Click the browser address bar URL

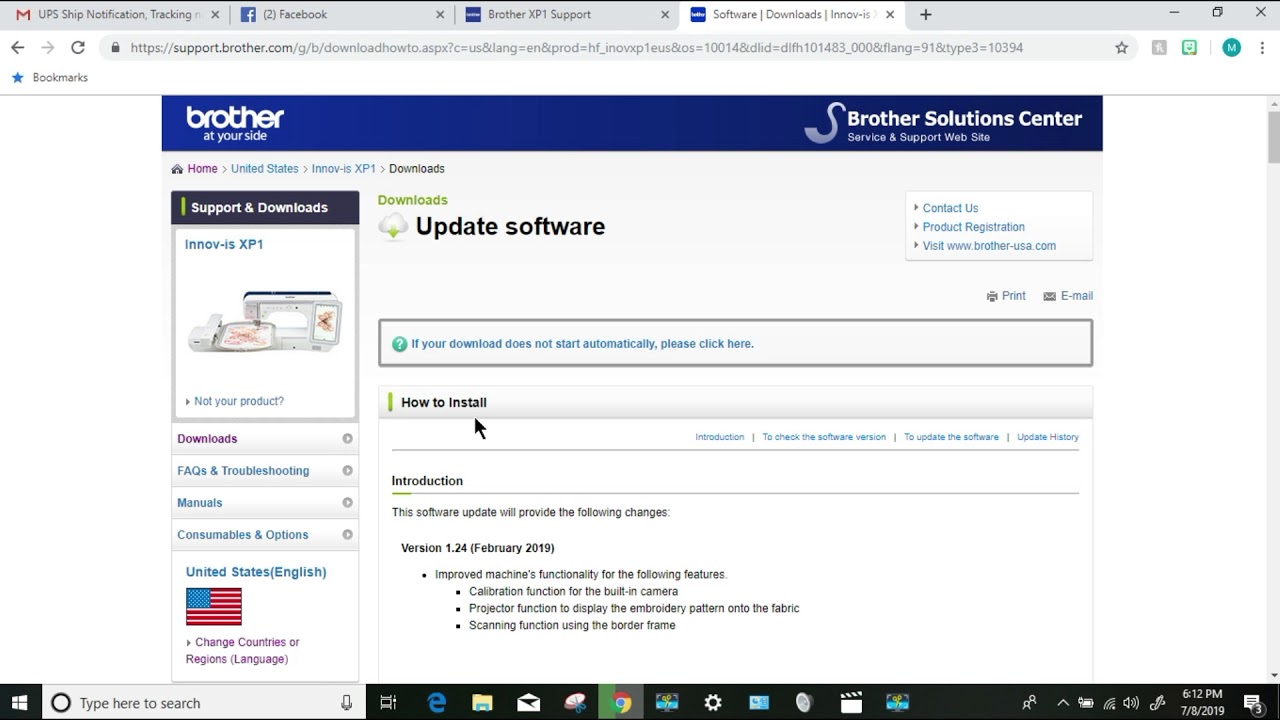(576, 47)
